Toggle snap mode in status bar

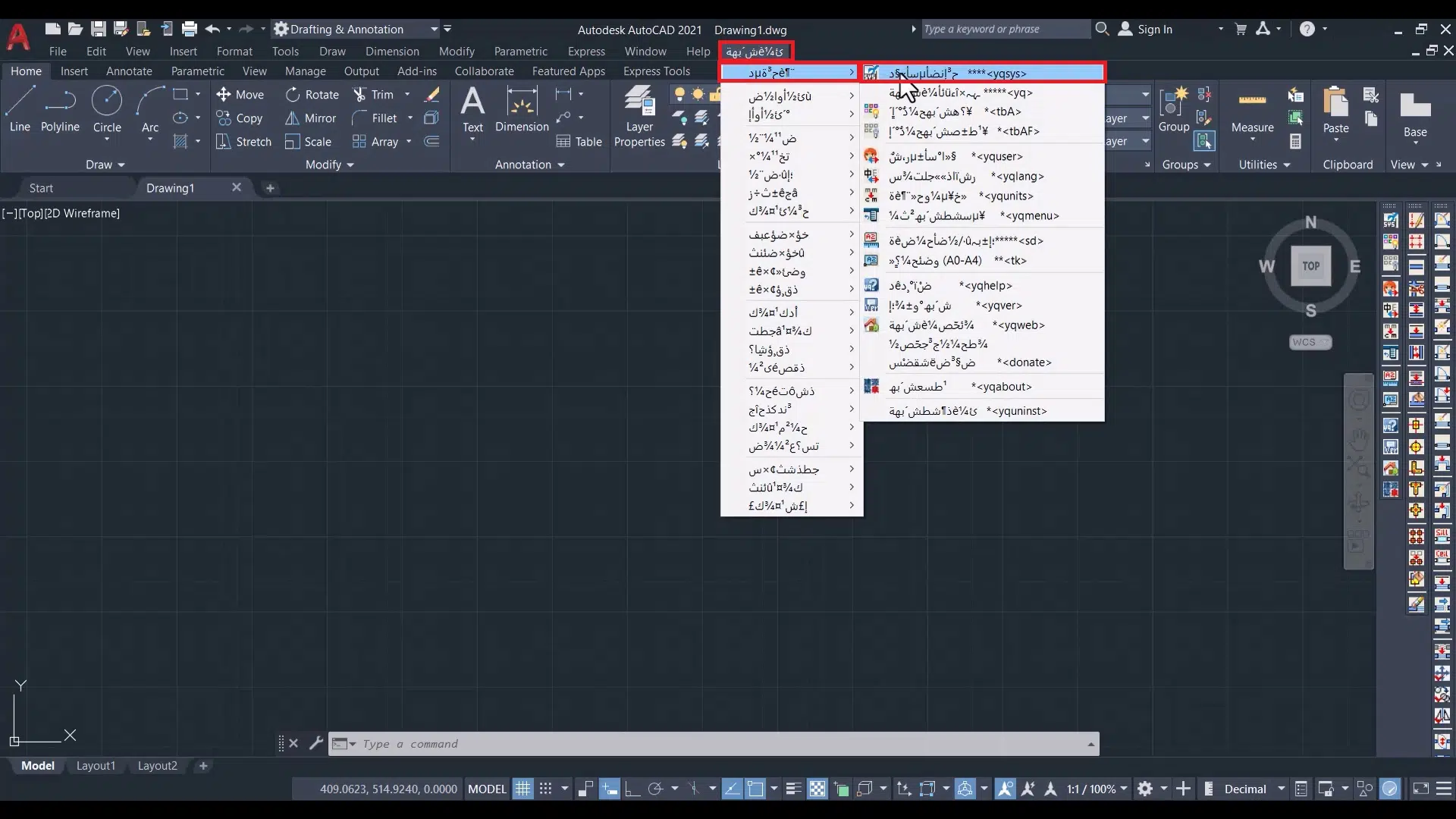click(545, 789)
